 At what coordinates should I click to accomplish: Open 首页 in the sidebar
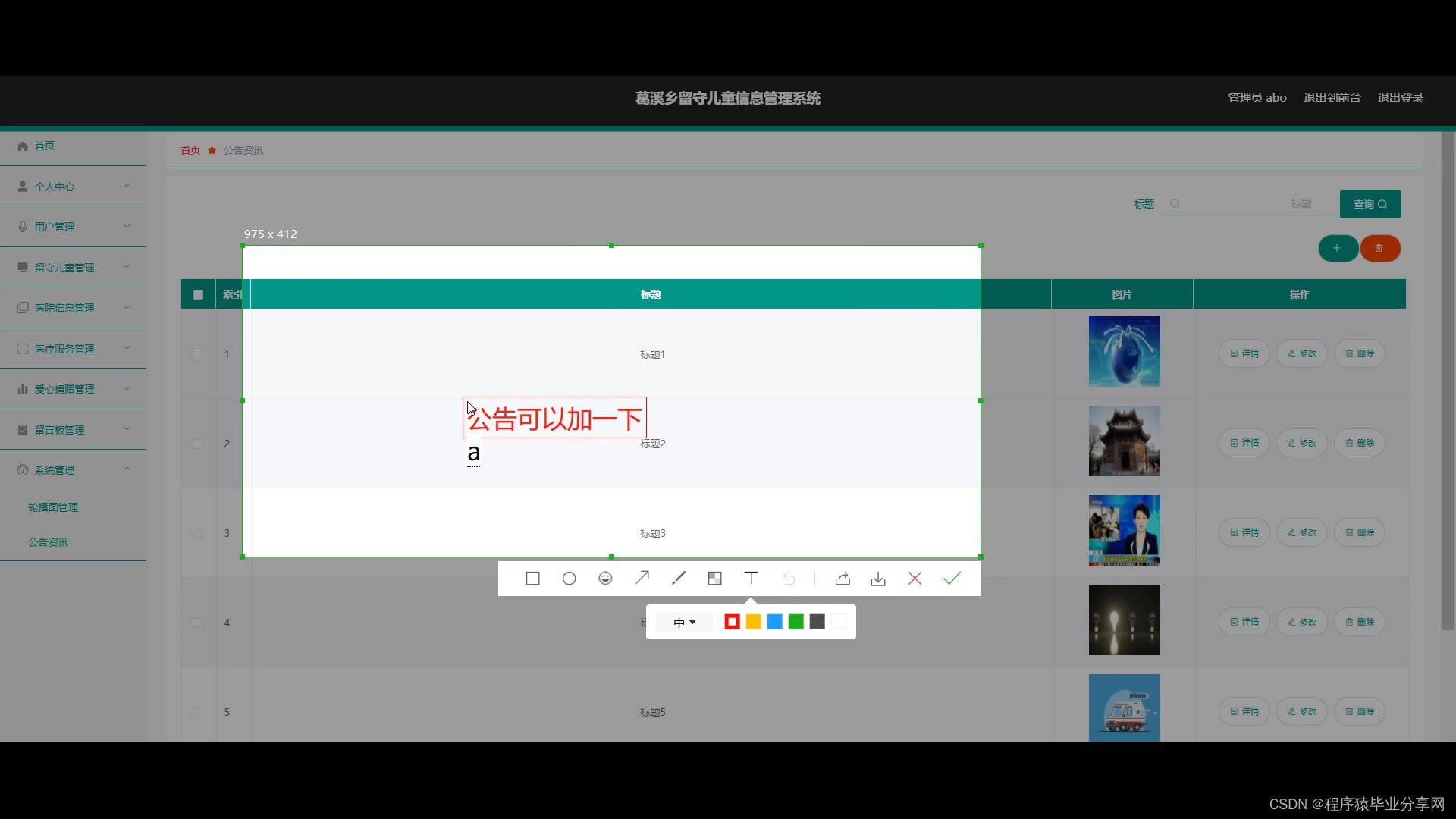click(x=44, y=146)
